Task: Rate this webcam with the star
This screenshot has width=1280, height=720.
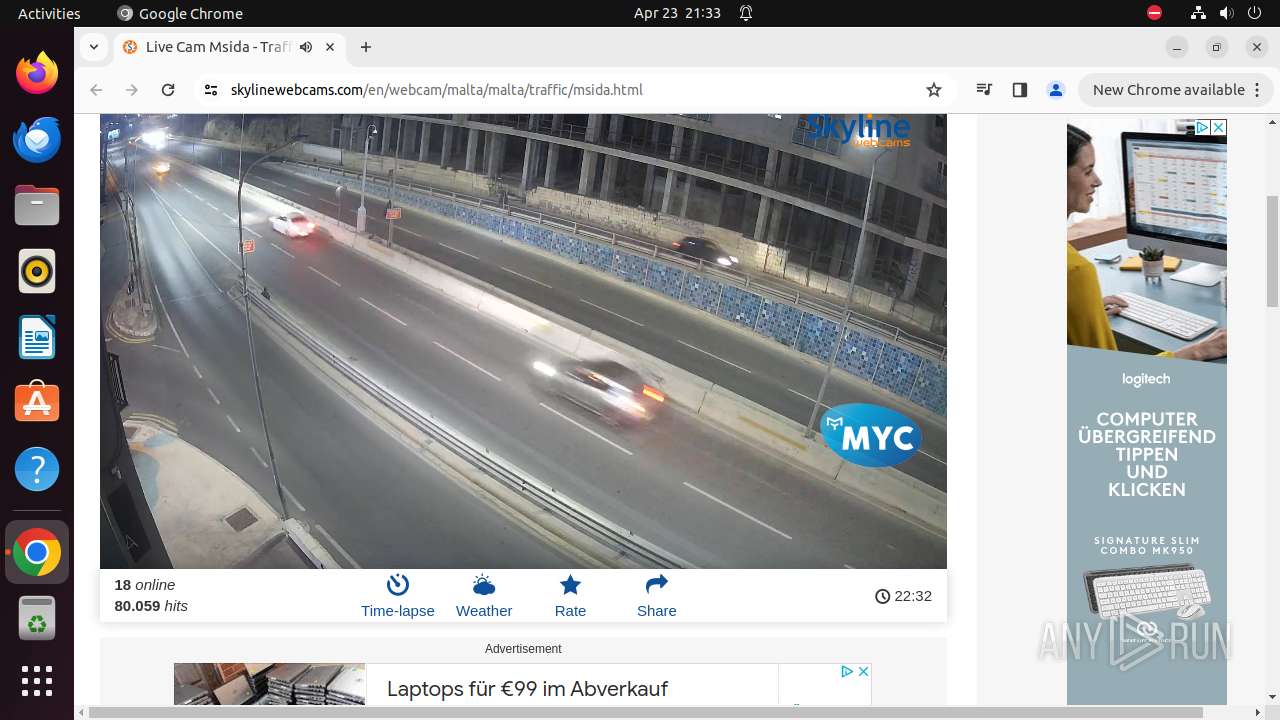Action: [570, 596]
